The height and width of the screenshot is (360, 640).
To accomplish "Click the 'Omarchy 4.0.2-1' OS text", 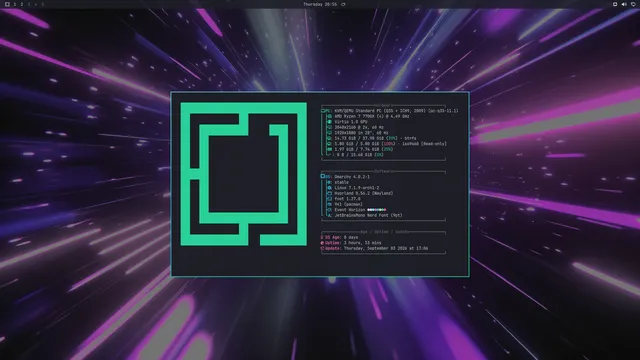I will click(x=352, y=177).
